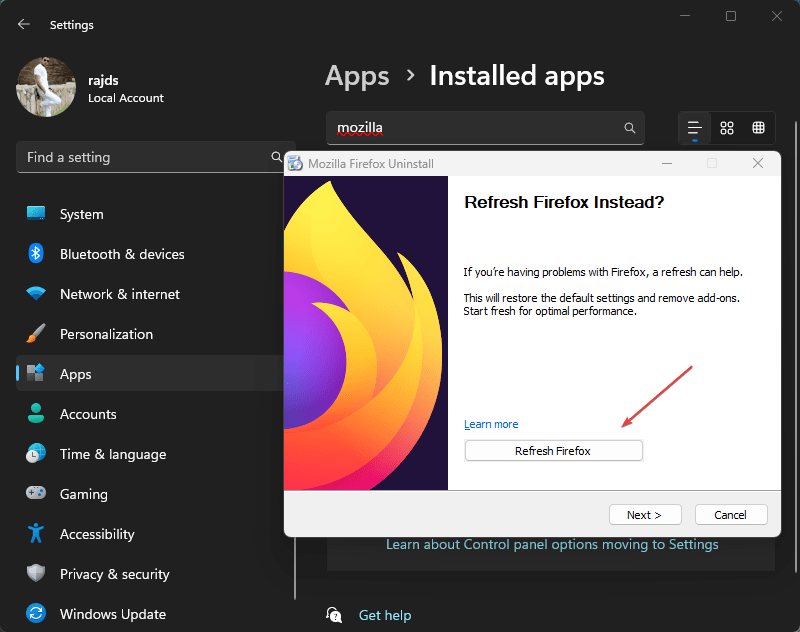Click the System monitor icon
800x632 pixels.
pyautogui.click(x=36, y=213)
